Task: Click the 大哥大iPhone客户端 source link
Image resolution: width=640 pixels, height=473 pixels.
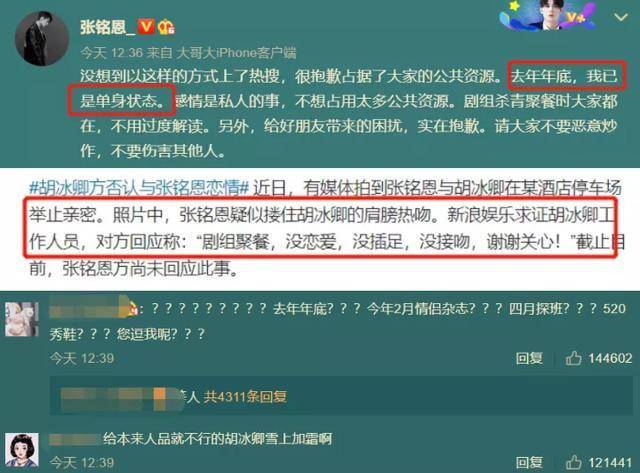Action: (x=236, y=53)
